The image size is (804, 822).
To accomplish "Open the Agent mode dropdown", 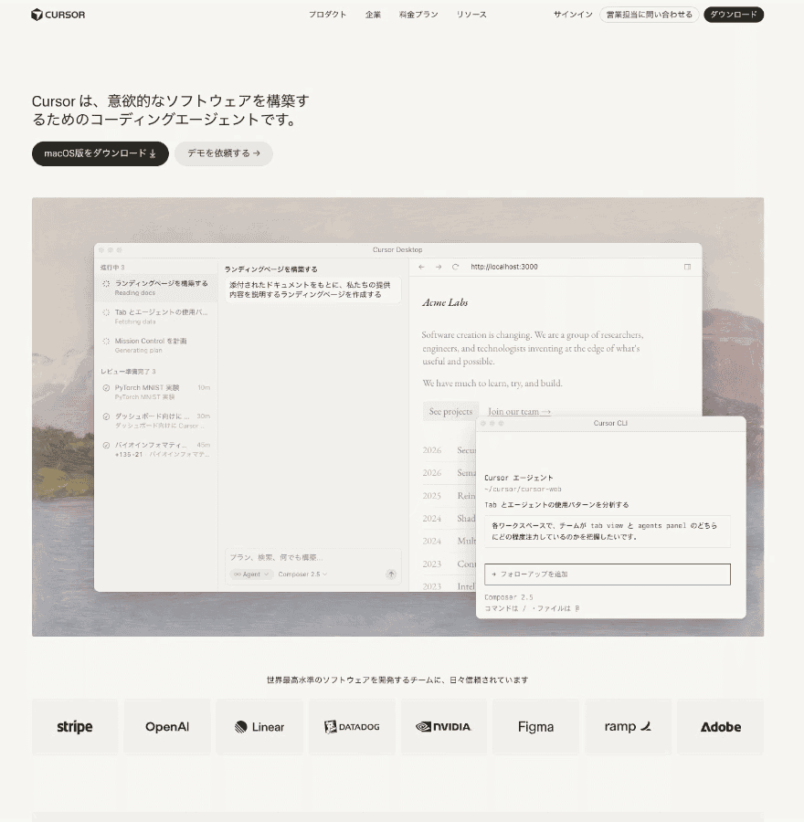I will click(x=251, y=575).
